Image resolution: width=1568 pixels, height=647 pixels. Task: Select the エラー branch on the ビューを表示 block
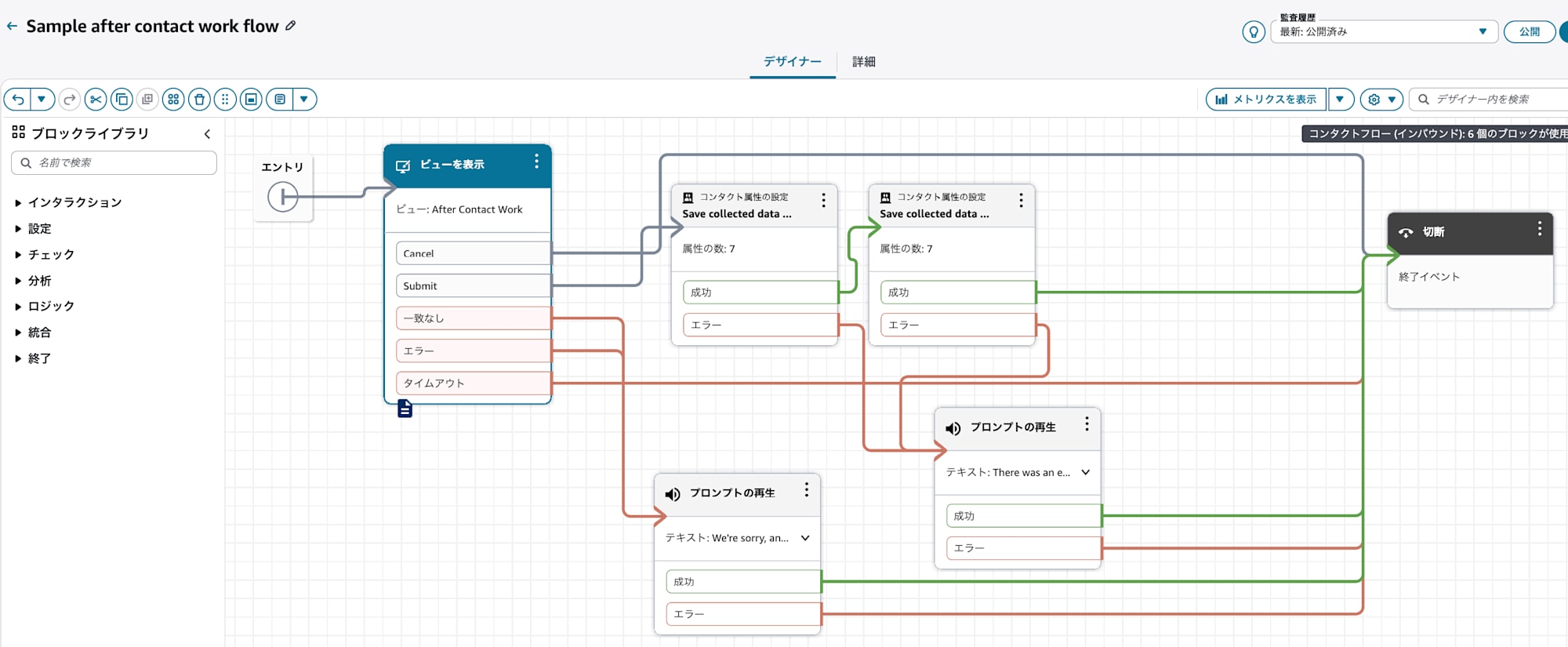tap(474, 351)
